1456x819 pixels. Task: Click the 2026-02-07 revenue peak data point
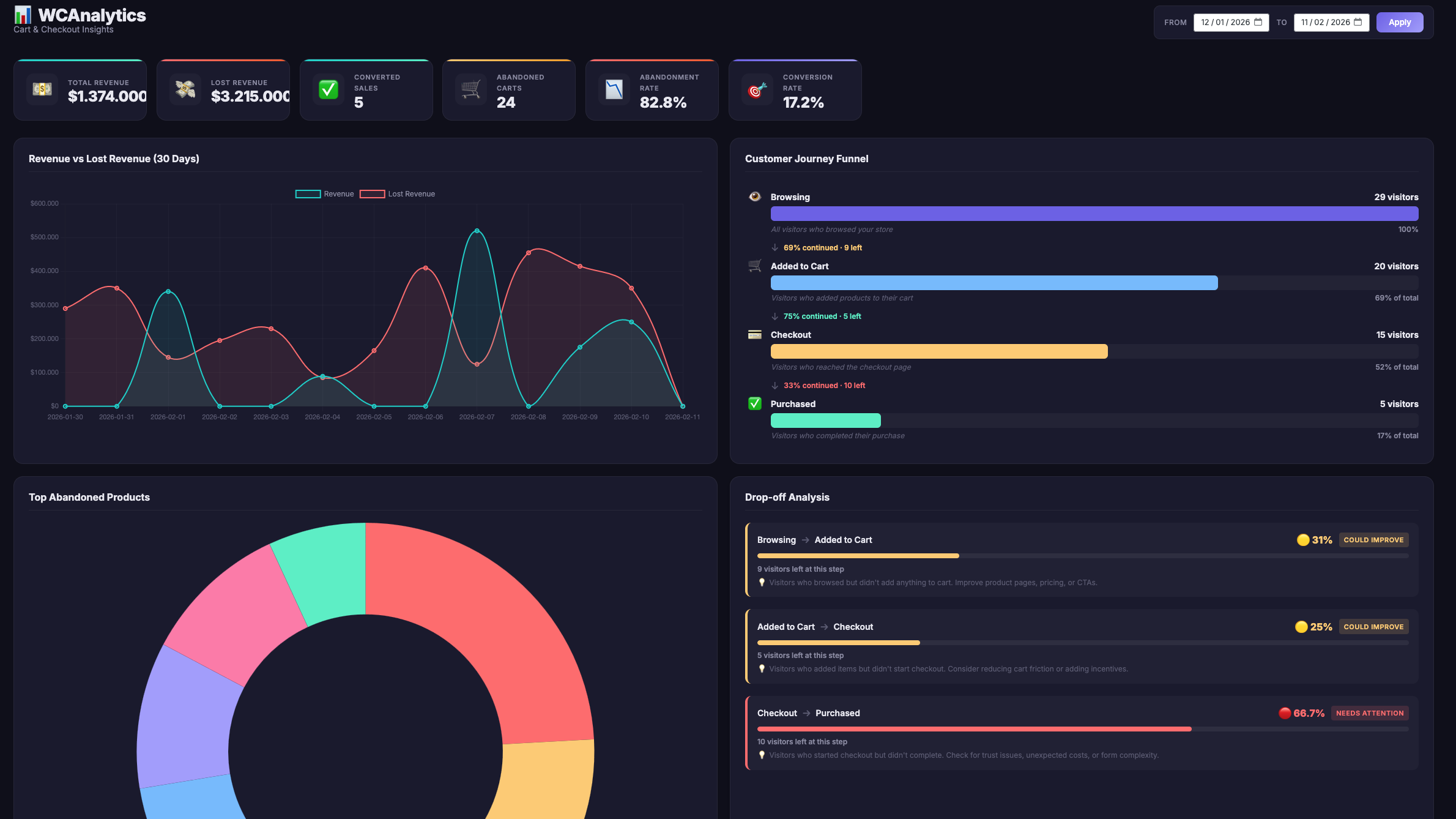coord(477,231)
